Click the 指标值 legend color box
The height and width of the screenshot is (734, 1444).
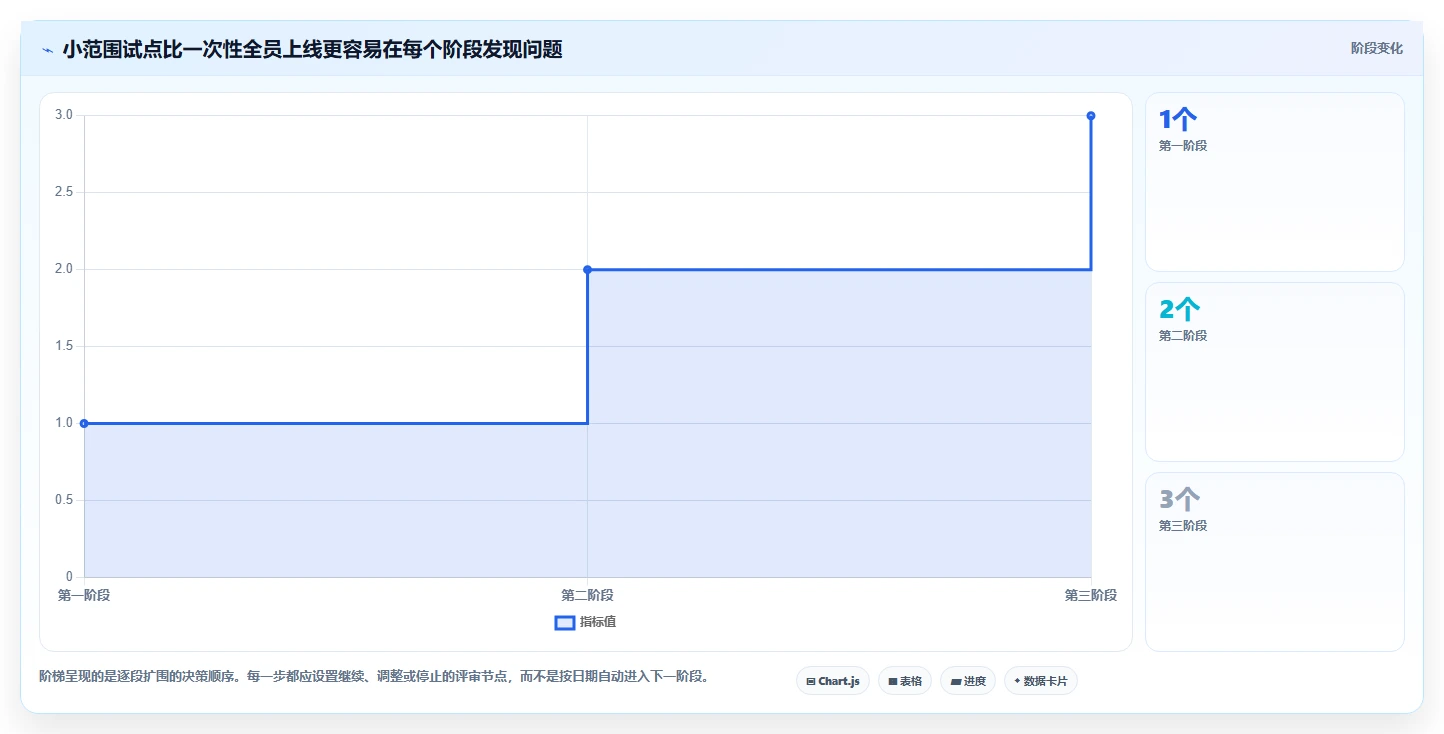(x=564, y=623)
